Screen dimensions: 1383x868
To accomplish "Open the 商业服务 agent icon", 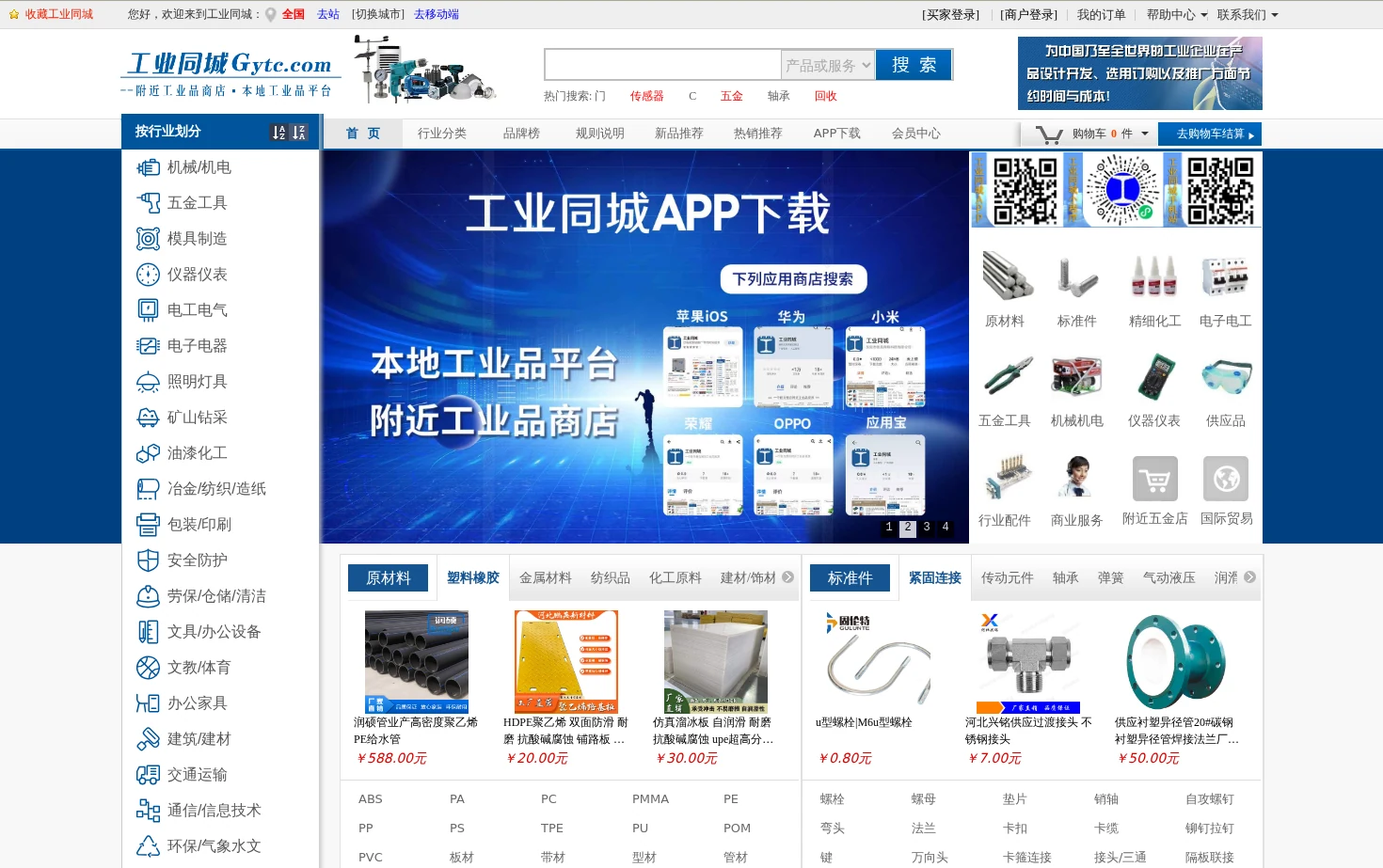I will 1076,477.
